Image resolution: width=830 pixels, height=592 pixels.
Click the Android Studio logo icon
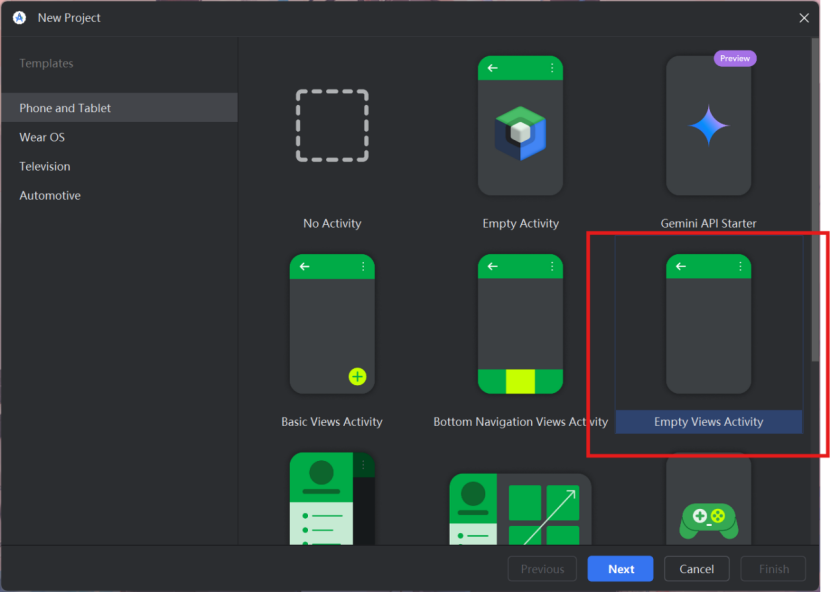pos(20,18)
